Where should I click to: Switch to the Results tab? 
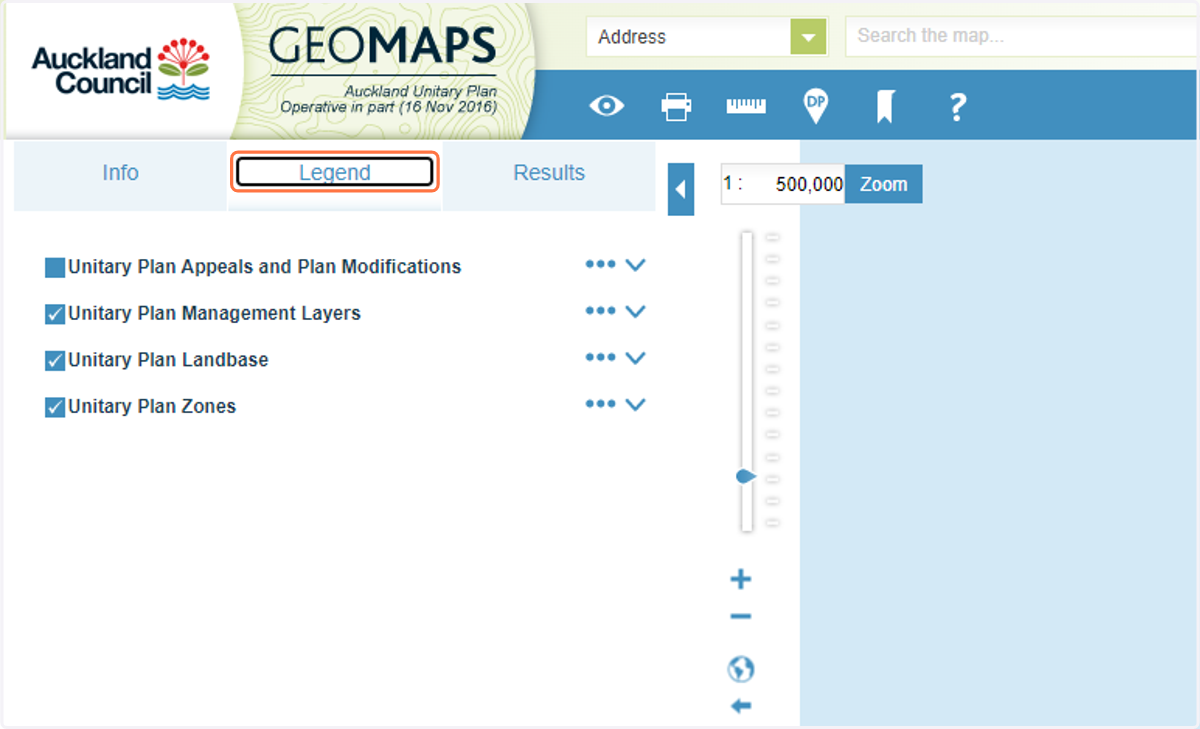(549, 173)
